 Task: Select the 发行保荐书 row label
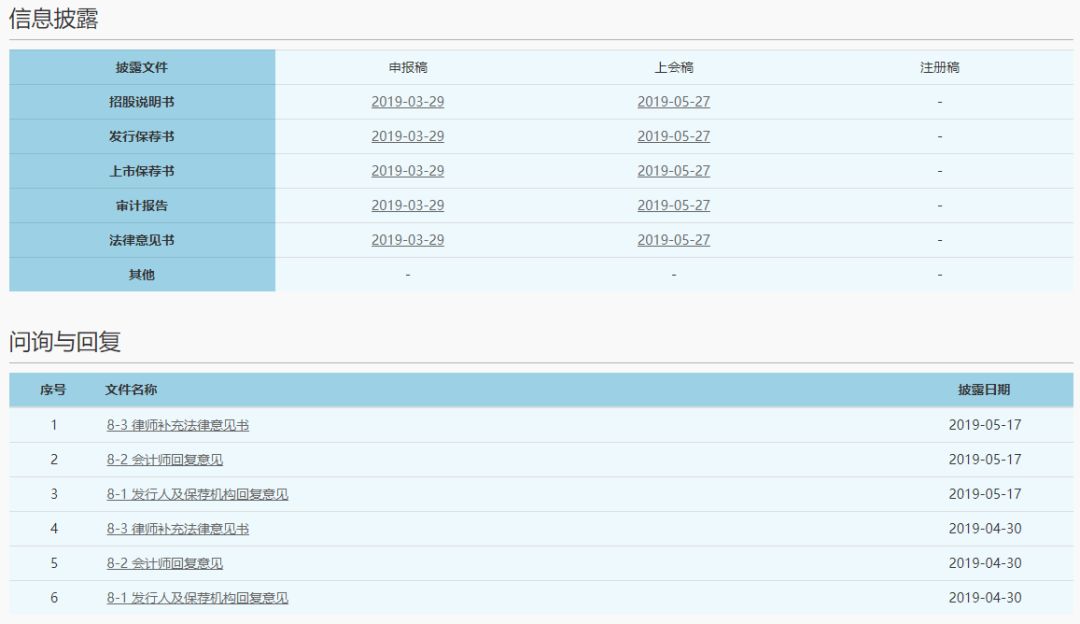click(x=142, y=136)
